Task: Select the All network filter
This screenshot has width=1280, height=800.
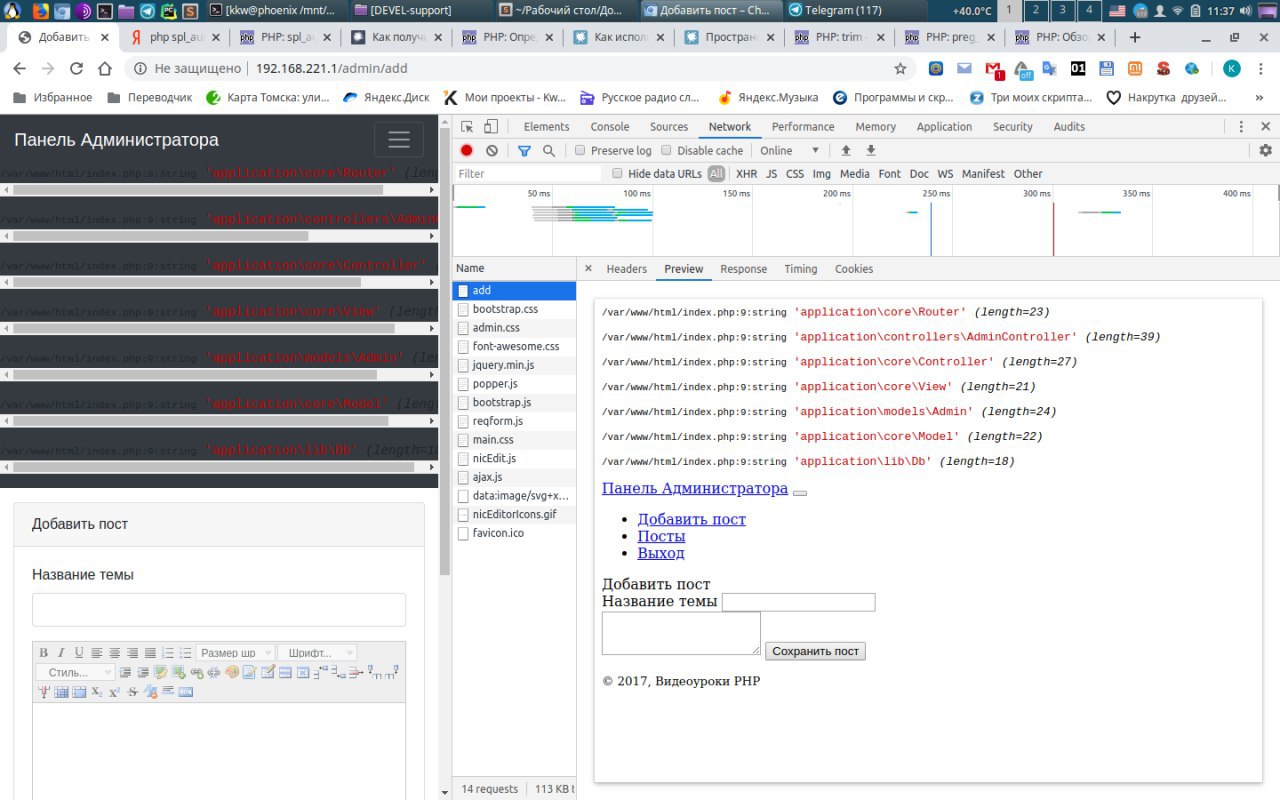Action: (716, 173)
